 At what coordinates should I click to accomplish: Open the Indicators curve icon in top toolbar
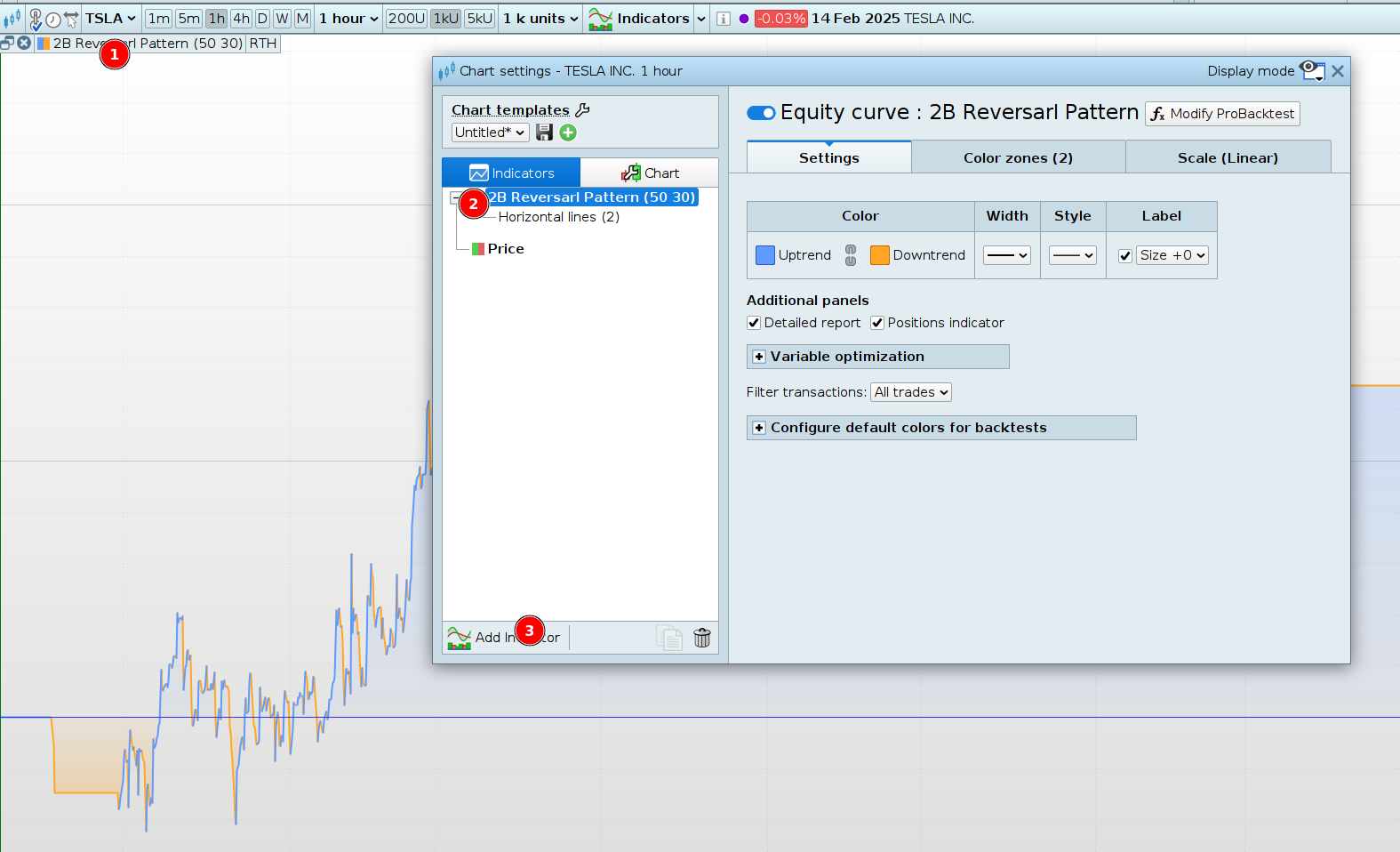(x=601, y=19)
